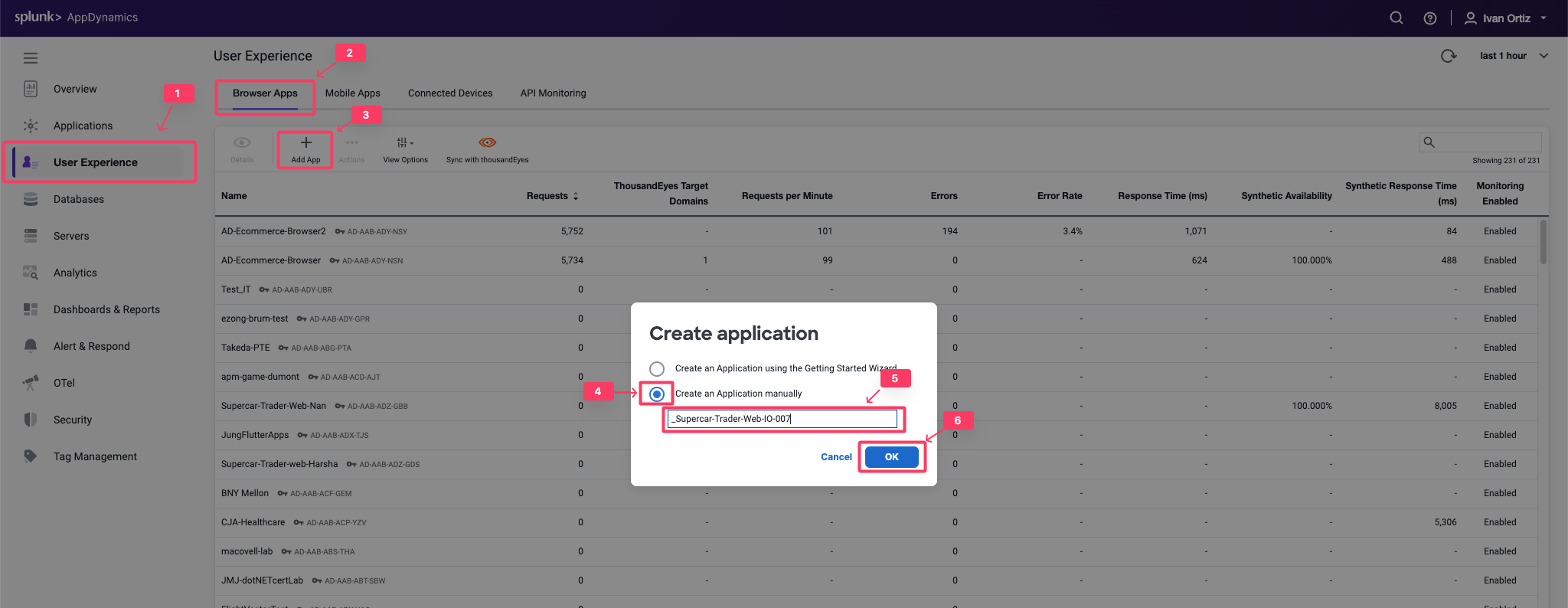Click the key icon beside AD-AAB-ADZ-GBB

click(x=340, y=406)
